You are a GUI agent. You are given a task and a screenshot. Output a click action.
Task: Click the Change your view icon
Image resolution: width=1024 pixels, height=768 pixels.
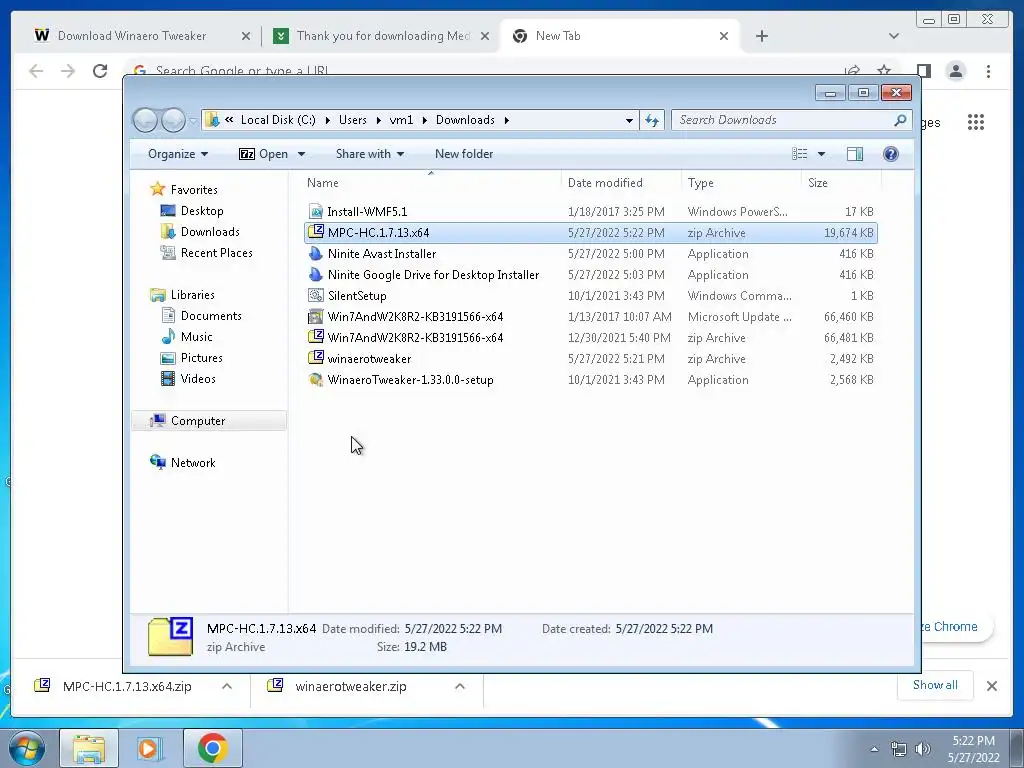coord(799,154)
